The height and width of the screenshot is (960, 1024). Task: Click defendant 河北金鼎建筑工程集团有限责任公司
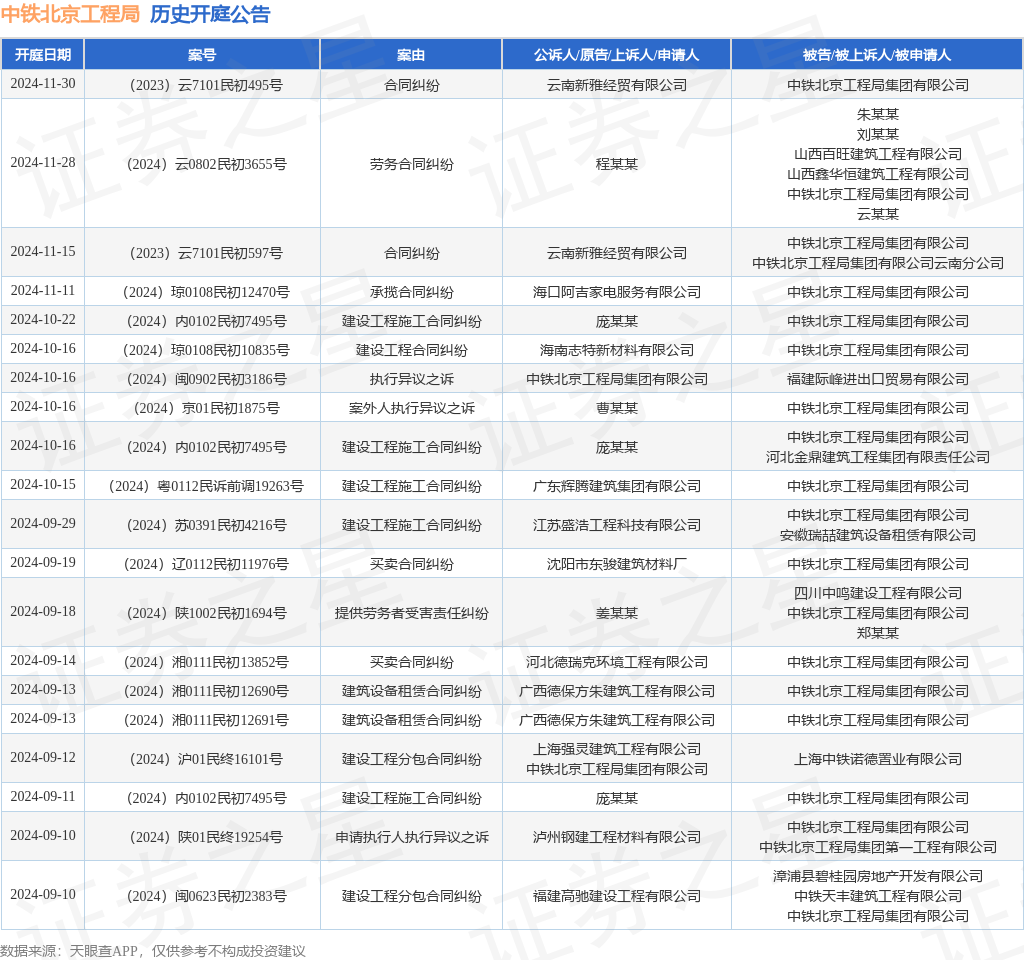coord(878,457)
